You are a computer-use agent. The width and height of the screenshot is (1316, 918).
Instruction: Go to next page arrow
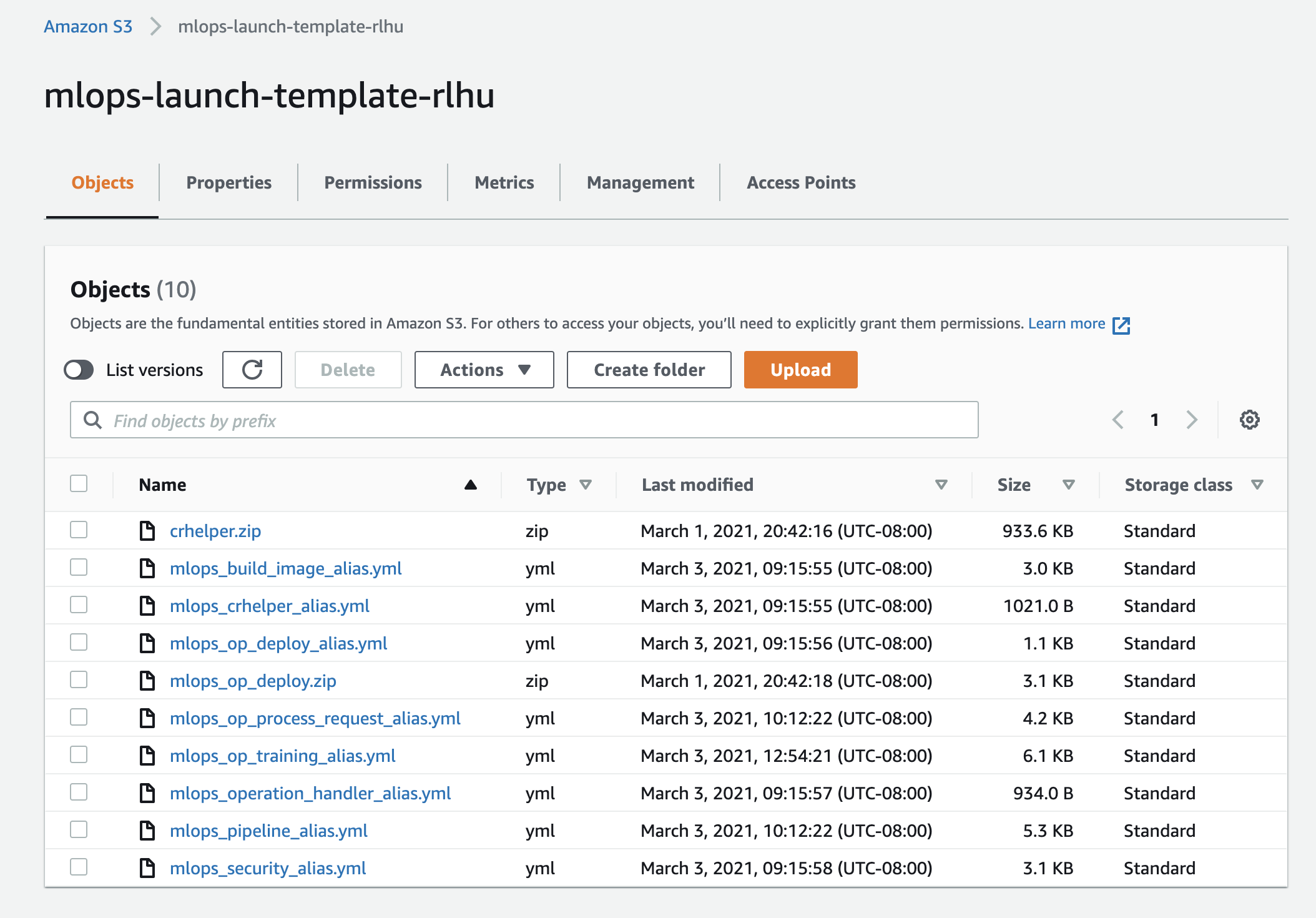(1192, 420)
